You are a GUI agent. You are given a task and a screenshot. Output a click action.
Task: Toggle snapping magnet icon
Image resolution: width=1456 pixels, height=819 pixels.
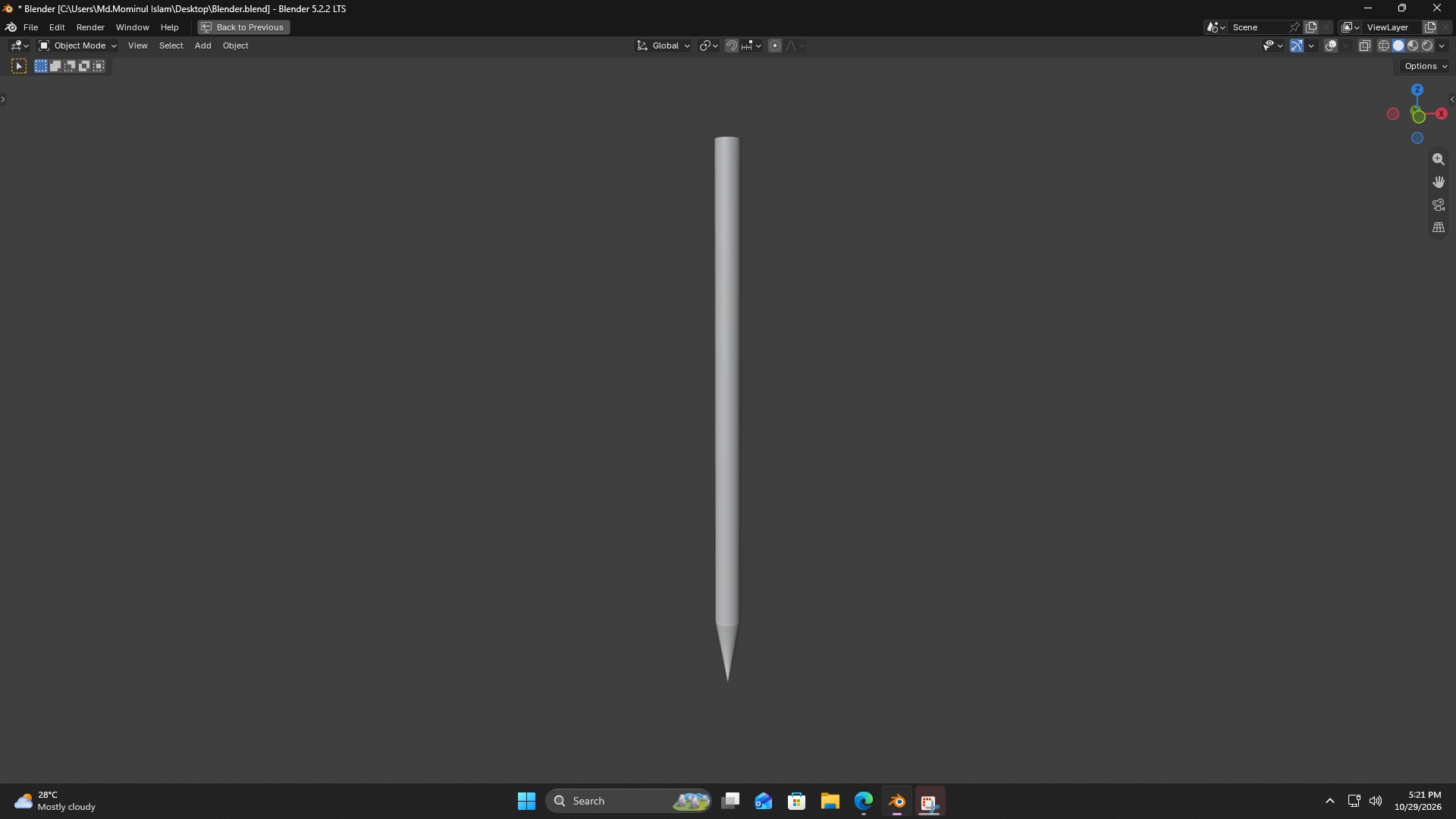[731, 46]
